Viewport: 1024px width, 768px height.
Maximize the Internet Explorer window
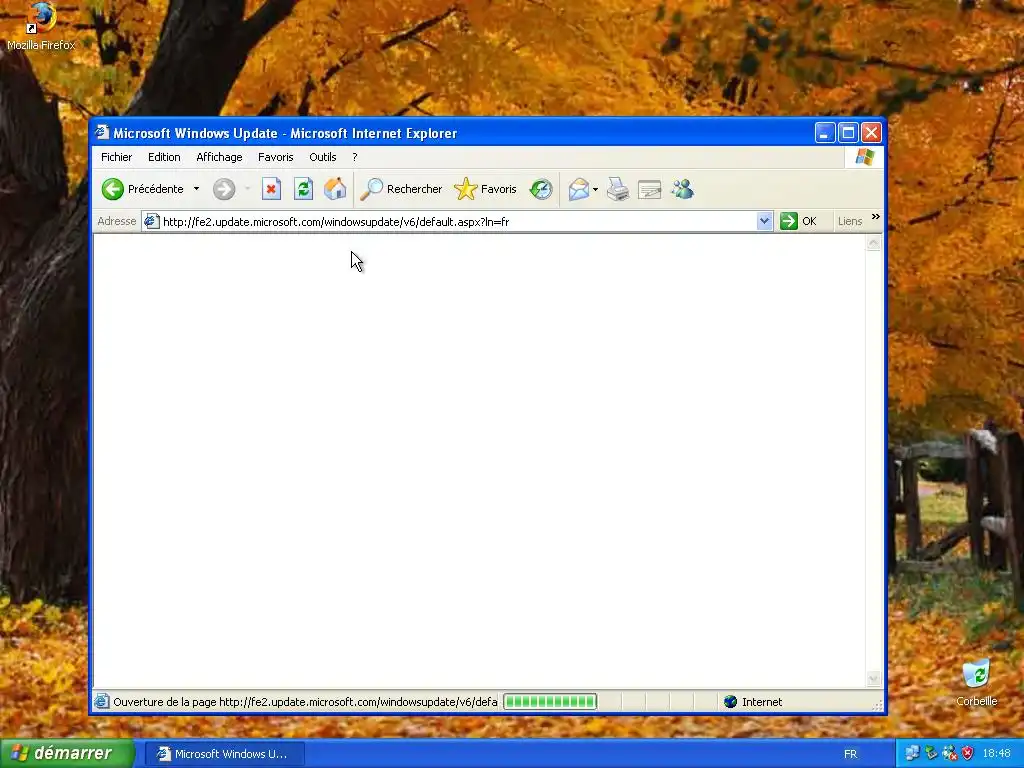coord(848,133)
